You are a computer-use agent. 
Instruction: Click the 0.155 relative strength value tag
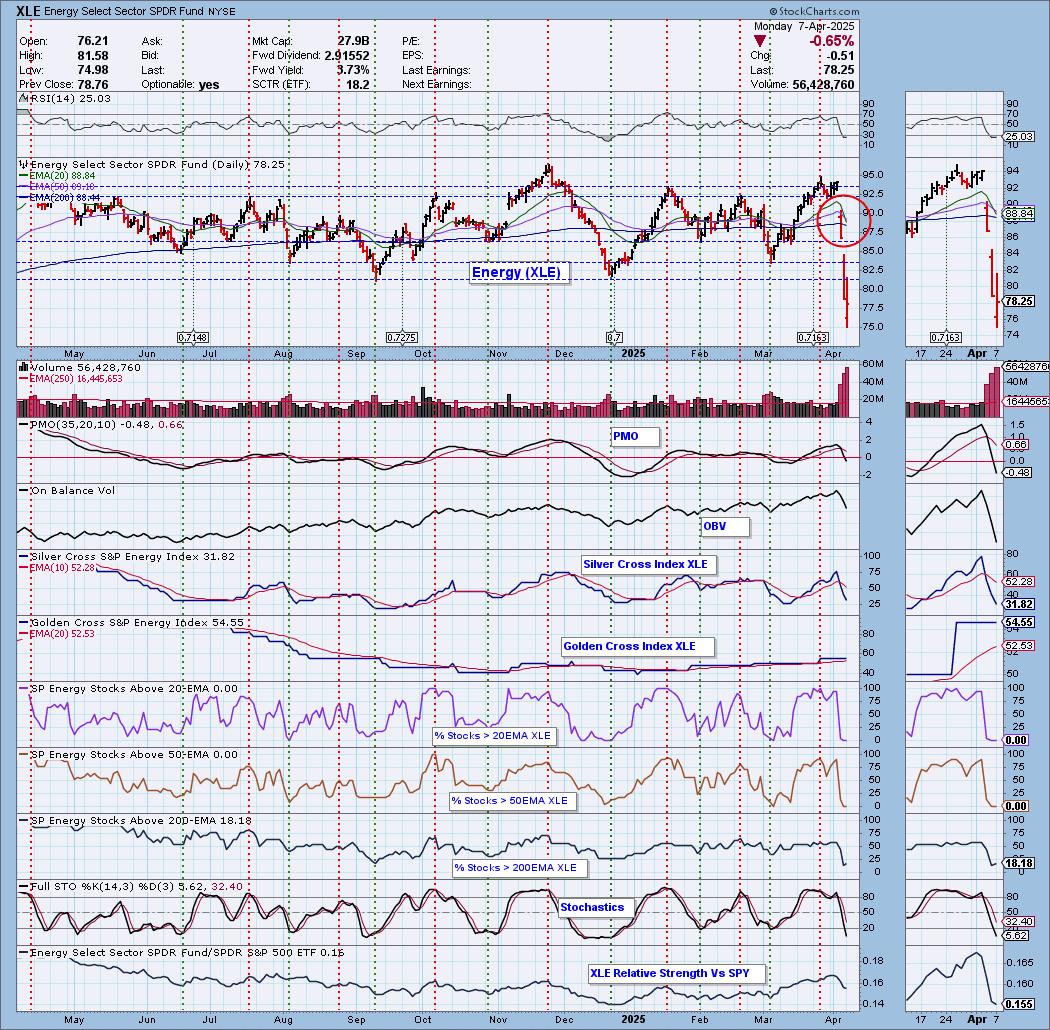click(x=1019, y=1005)
